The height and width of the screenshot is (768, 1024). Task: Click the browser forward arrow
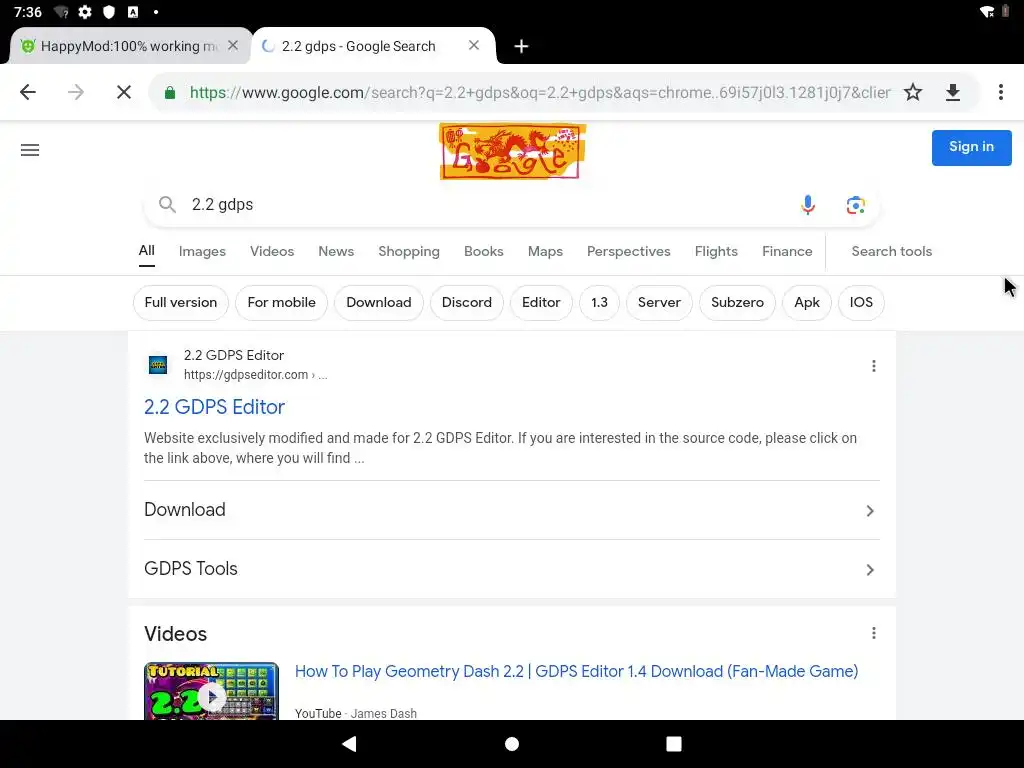[76, 92]
